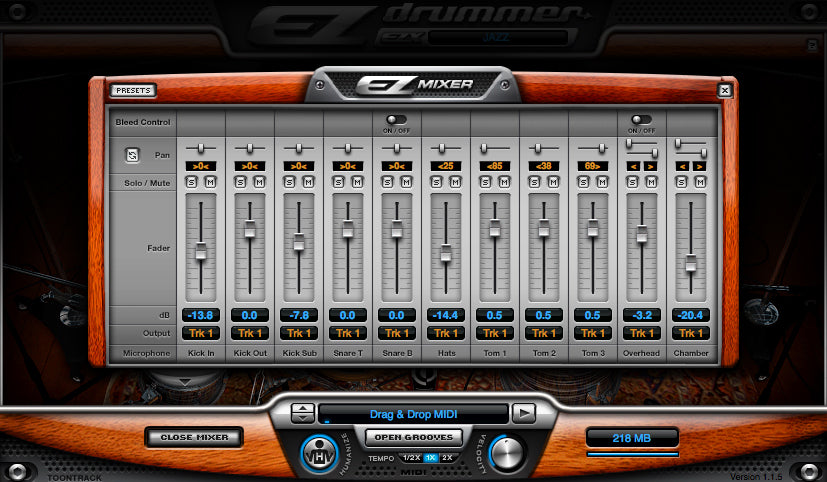827x482 pixels.
Task: Toggle Overhead bleed control switch
Action: tap(641, 118)
